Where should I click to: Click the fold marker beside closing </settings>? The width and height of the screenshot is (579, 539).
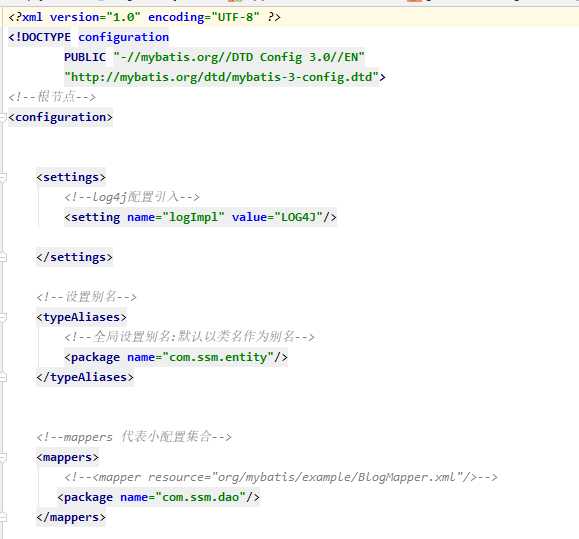[3, 257]
